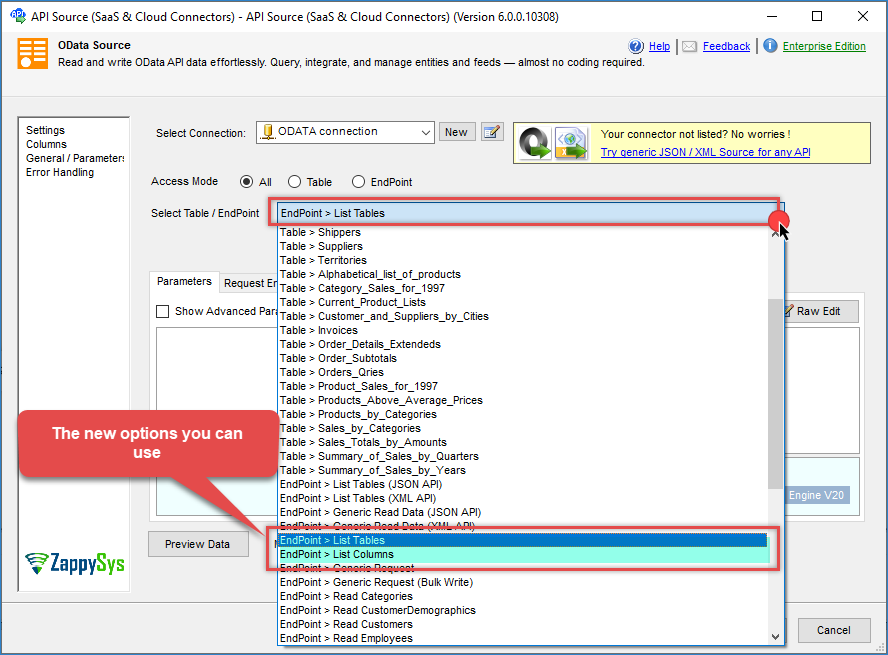Open the Select Connection dropdown

point(425,132)
